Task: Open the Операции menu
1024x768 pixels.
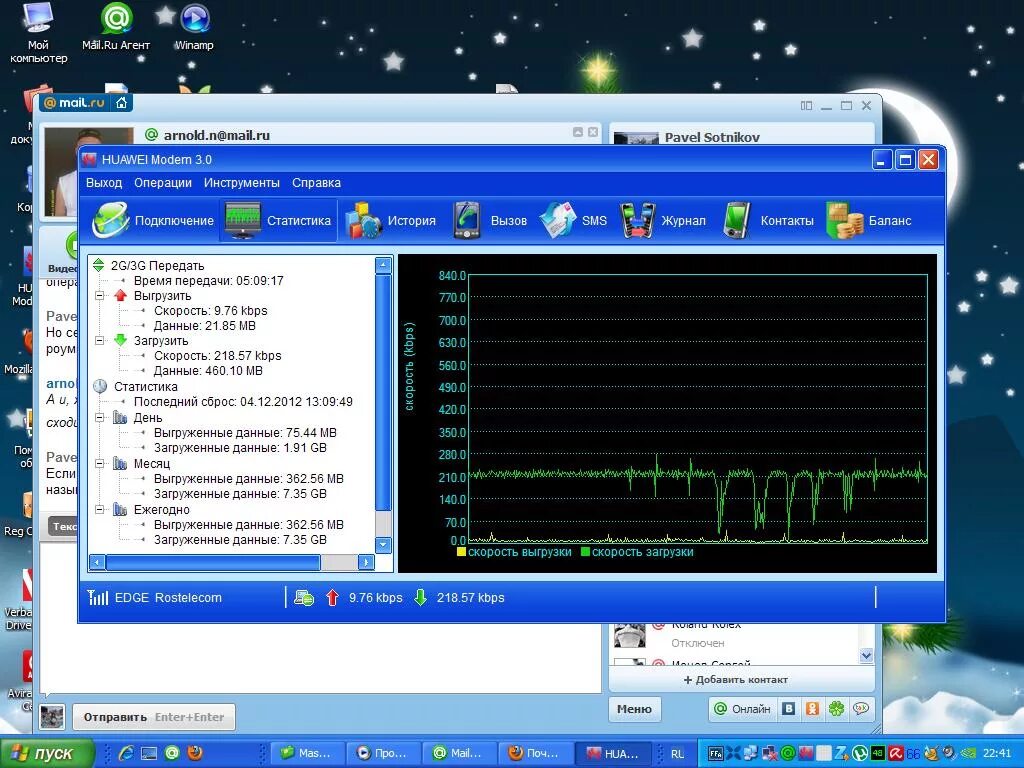Action: [x=163, y=183]
